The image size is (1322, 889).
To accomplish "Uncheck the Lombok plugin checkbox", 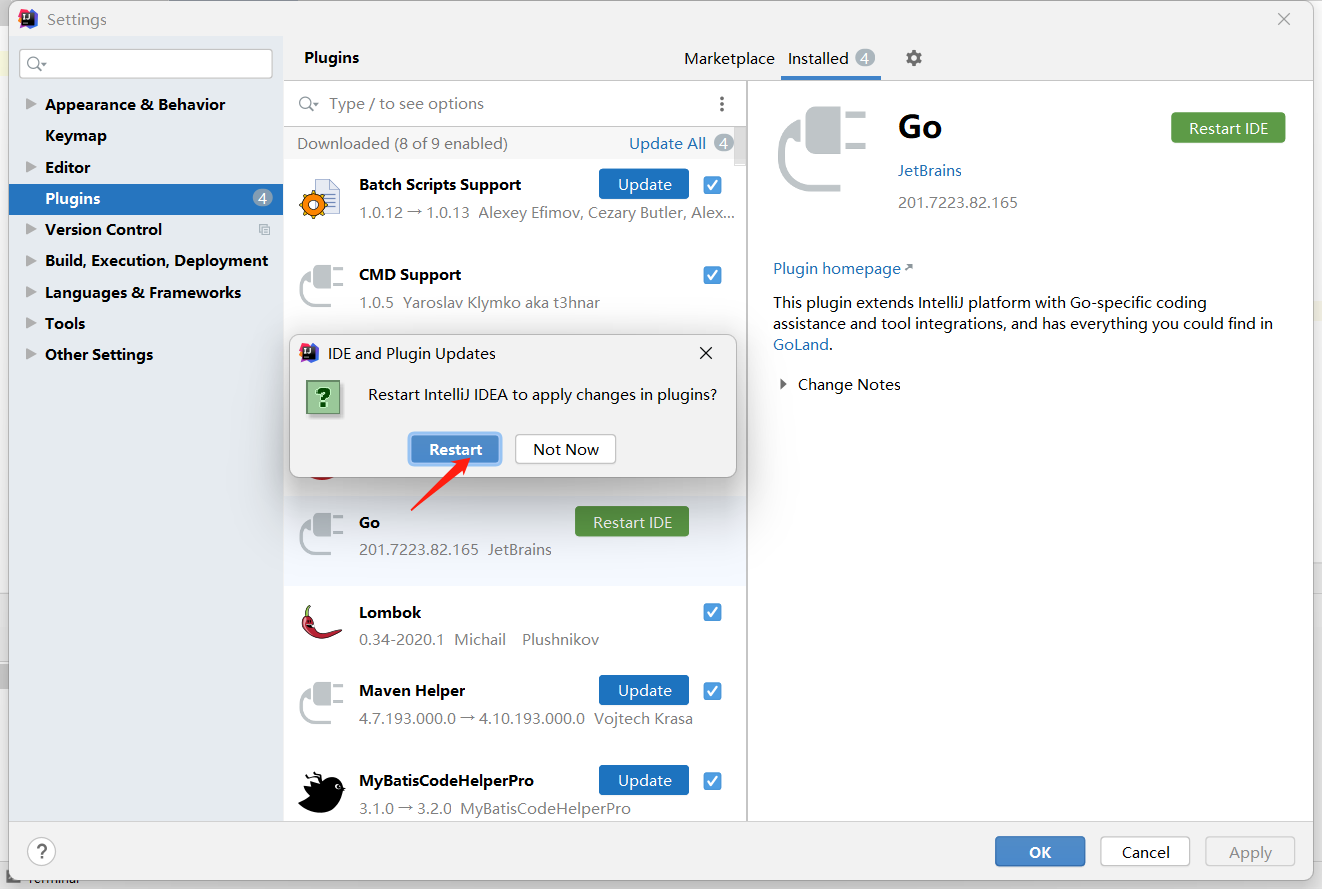I will click(712, 612).
